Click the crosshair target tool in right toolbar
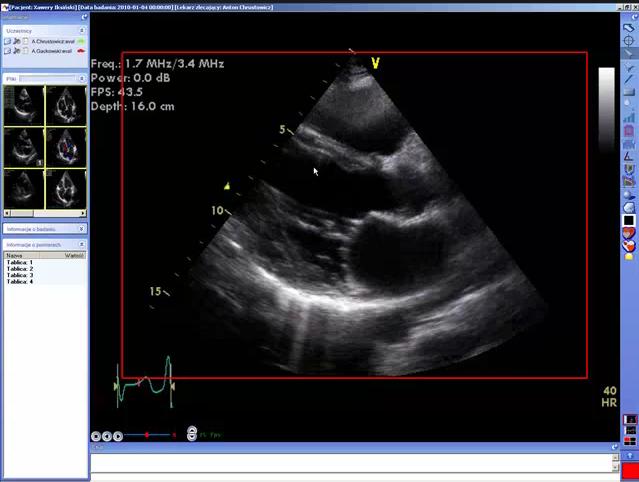This screenshot has width=639, height=482. (x=629, y=41)
